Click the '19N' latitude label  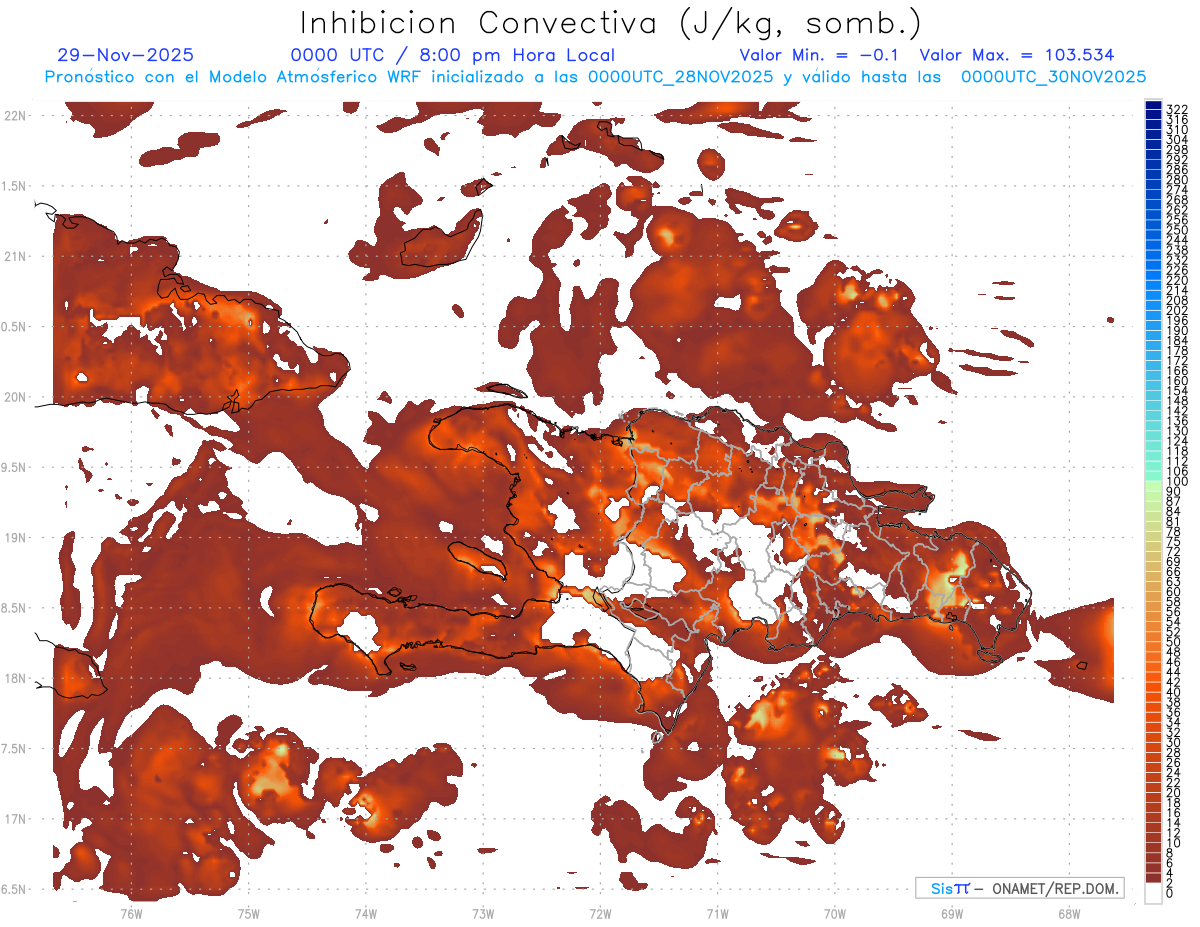[x=17, y=537]
